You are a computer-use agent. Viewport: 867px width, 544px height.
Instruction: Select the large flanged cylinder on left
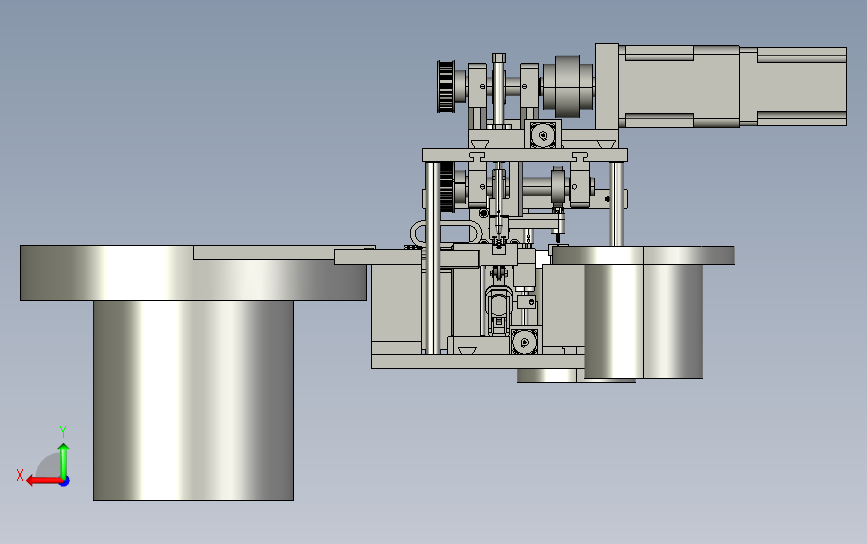193,373
